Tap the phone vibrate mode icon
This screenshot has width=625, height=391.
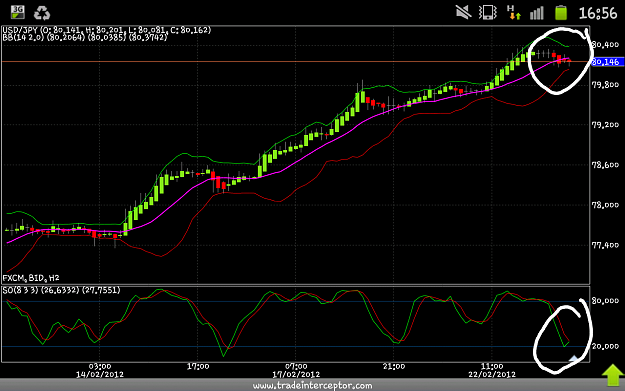487,12
